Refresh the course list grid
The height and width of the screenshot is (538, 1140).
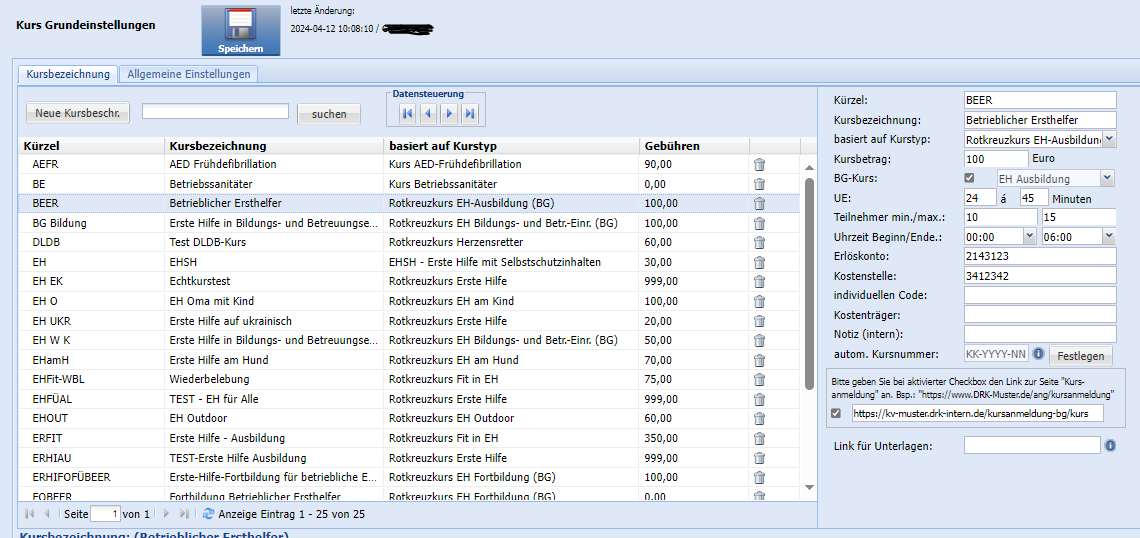(208, 514)
